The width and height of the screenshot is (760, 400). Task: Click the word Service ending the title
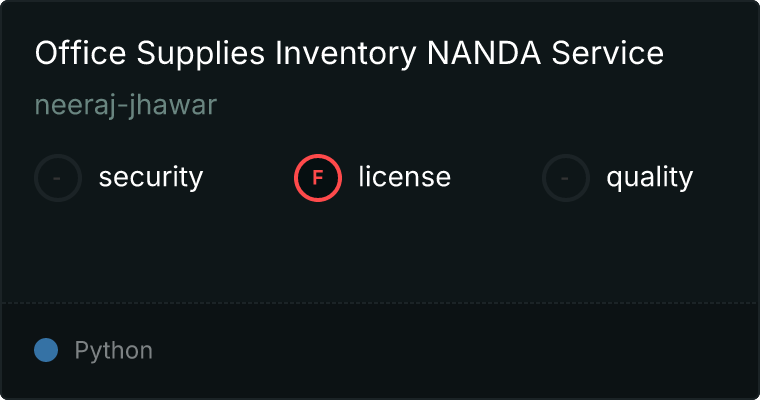tap(608, 53)
